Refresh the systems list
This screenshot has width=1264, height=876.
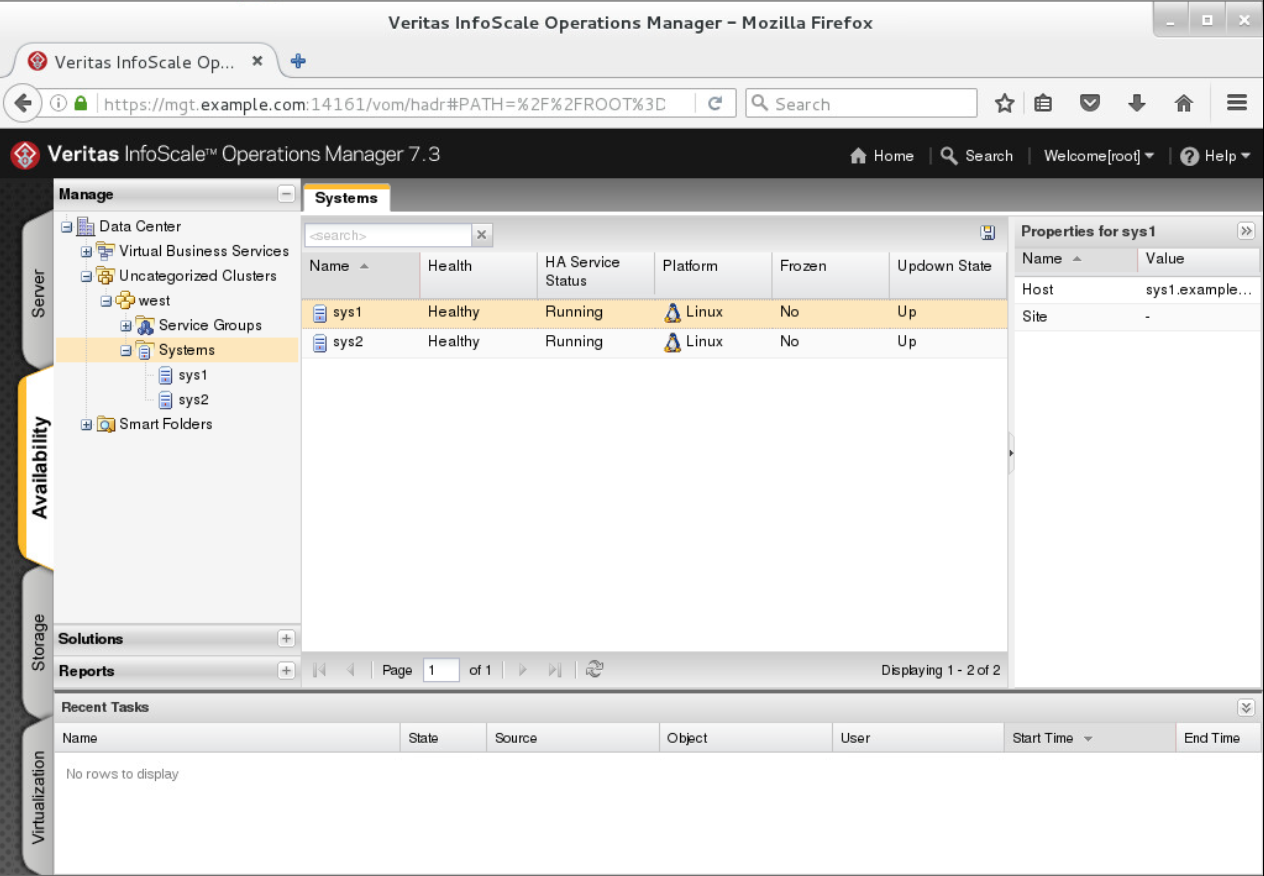pyautogui.click(x=594, y=669)
